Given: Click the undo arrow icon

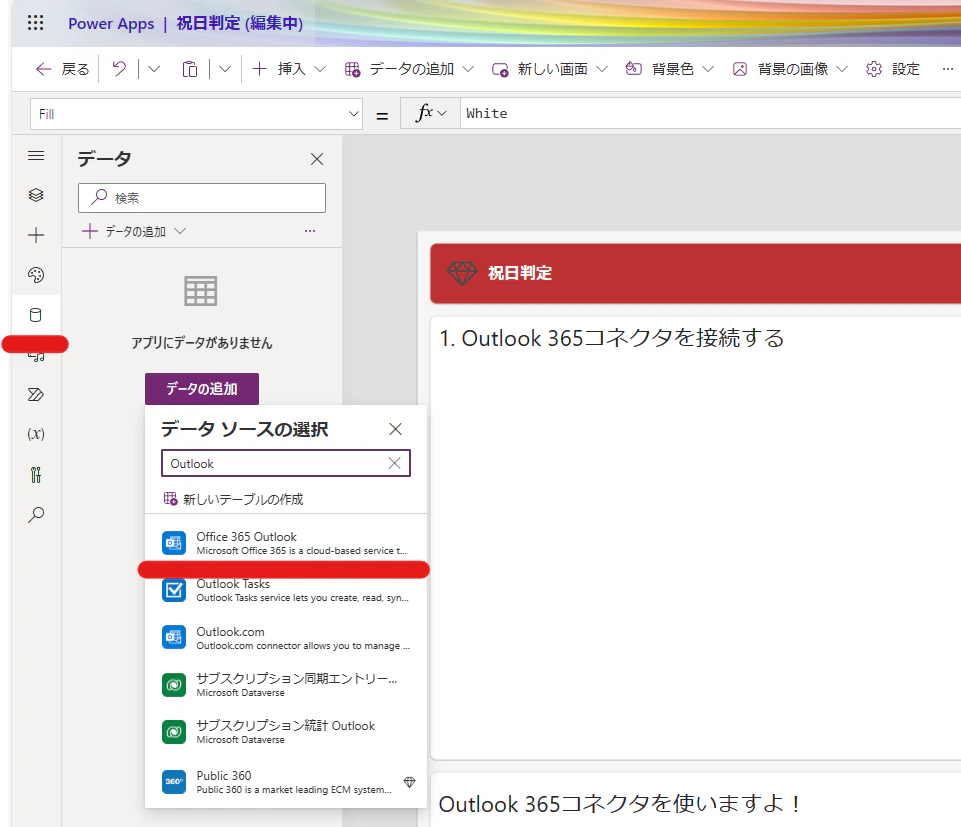Looking at the screenshot, I should [119, 69].
